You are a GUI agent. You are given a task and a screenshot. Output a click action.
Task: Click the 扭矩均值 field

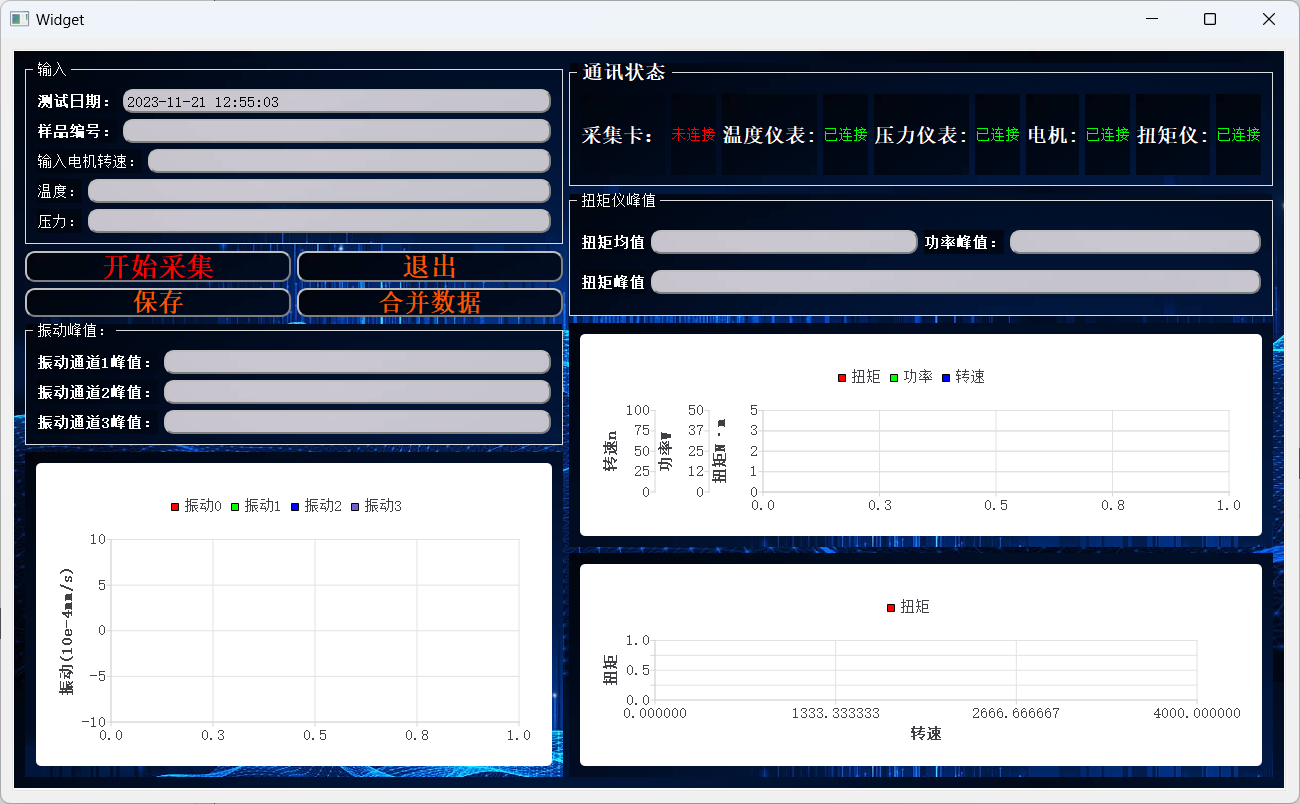pos(783,242)
